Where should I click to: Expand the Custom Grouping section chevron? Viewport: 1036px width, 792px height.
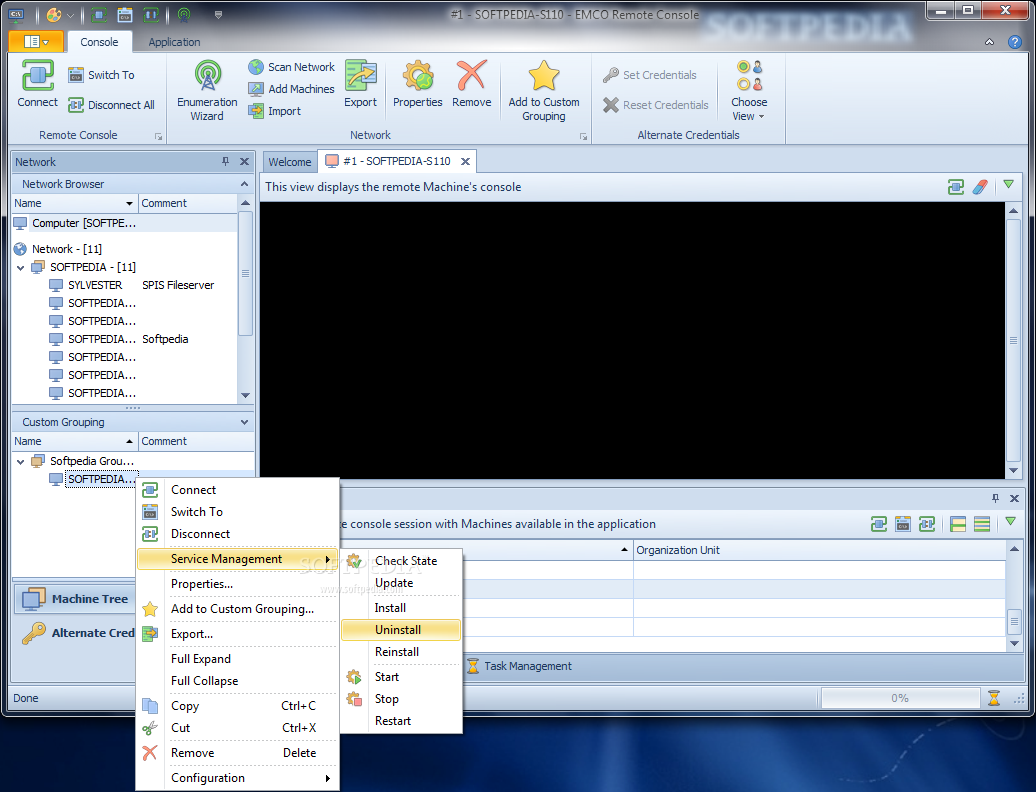tap(244, 422)
